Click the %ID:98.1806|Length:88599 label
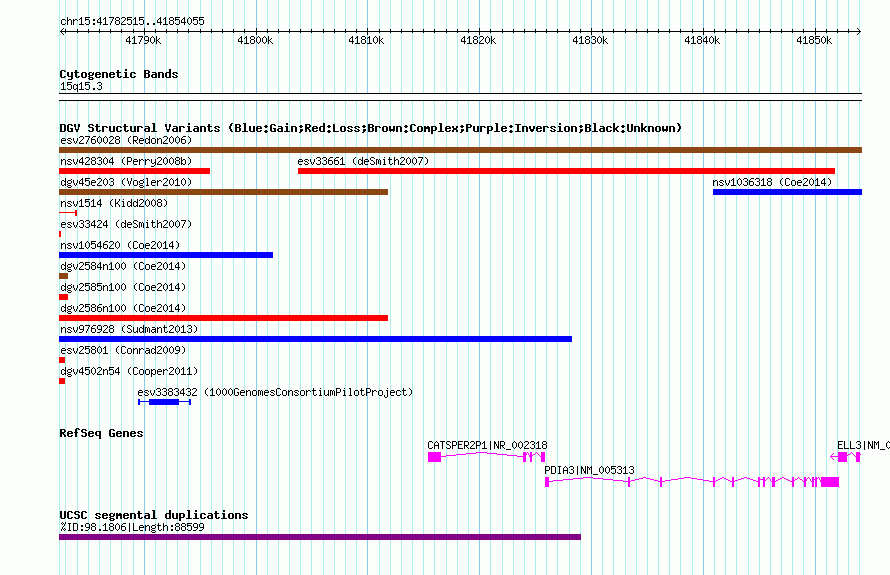Image resolution: width=890 pixels, height=575 pixels. pos(132,527)
